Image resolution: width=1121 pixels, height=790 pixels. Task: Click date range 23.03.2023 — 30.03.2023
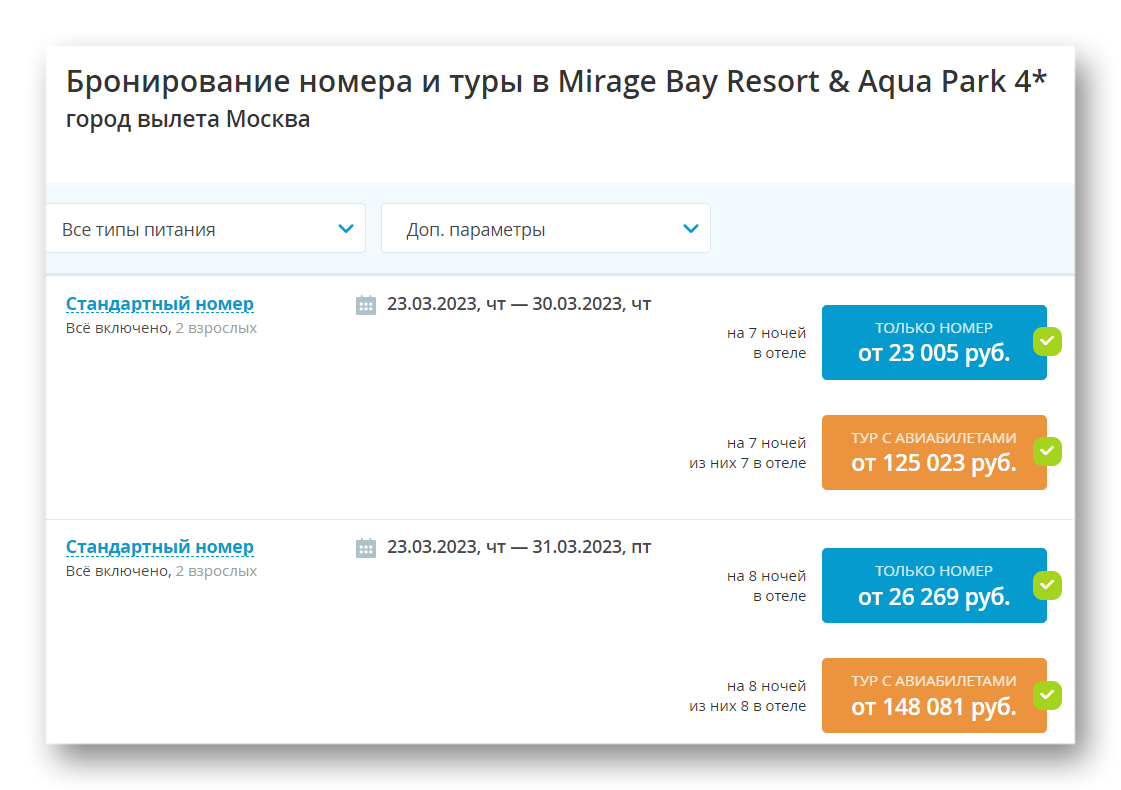click(x=519, y=304)
